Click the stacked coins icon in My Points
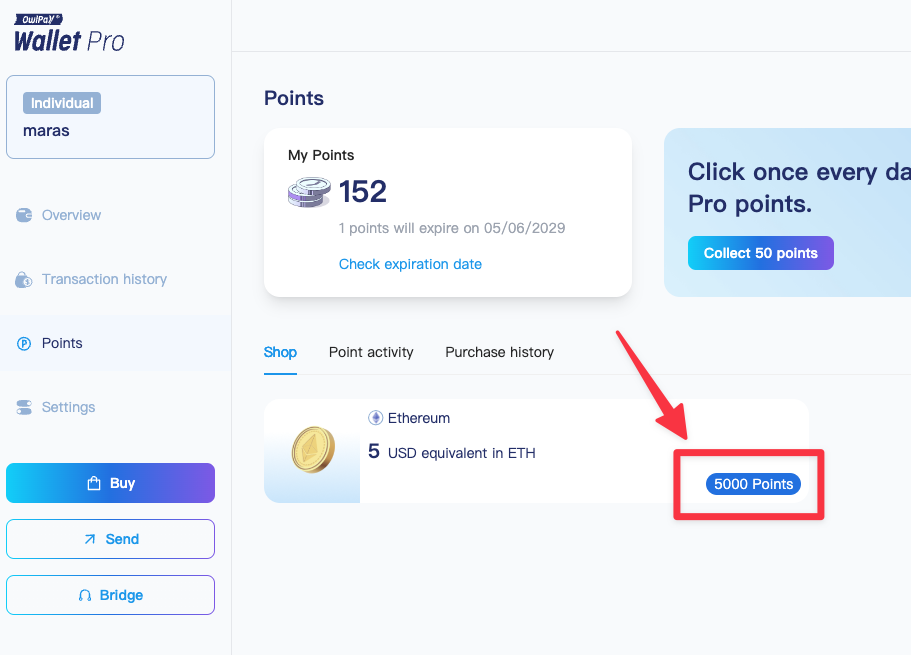This screenshot has width=911, height=655. point(309,191)
